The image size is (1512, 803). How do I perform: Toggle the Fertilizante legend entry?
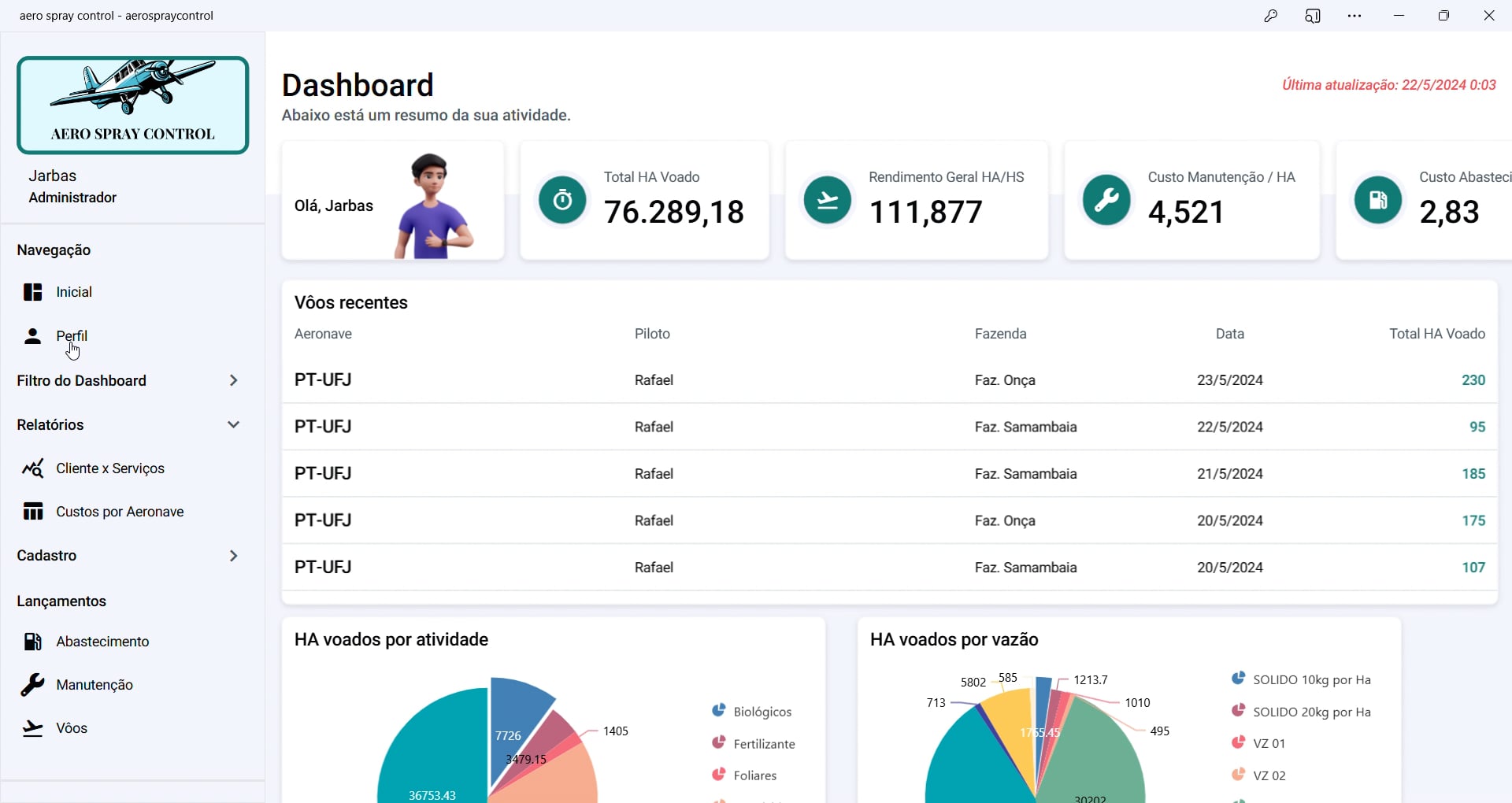754,743
